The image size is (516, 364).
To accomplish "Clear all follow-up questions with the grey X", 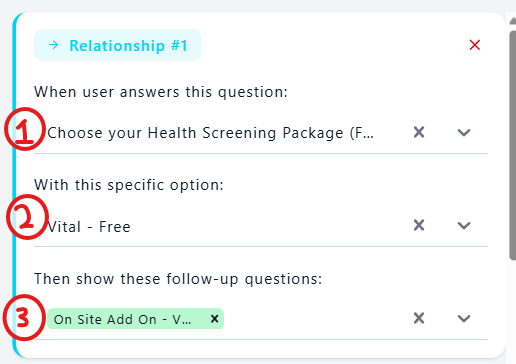I will pyautogui.click(x=419, y=318).
